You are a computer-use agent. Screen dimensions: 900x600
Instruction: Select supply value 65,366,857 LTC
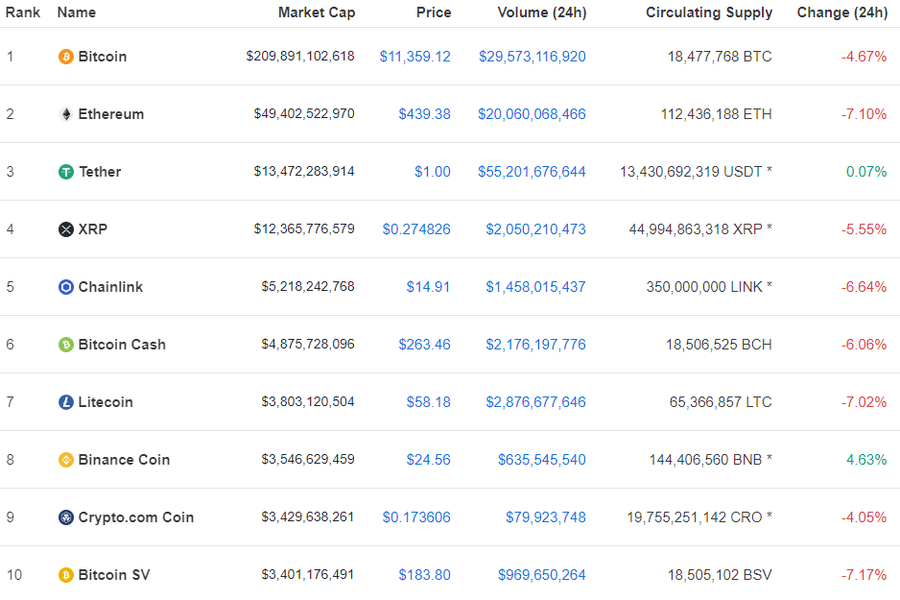pyautogui.click(x=720, y=402)
